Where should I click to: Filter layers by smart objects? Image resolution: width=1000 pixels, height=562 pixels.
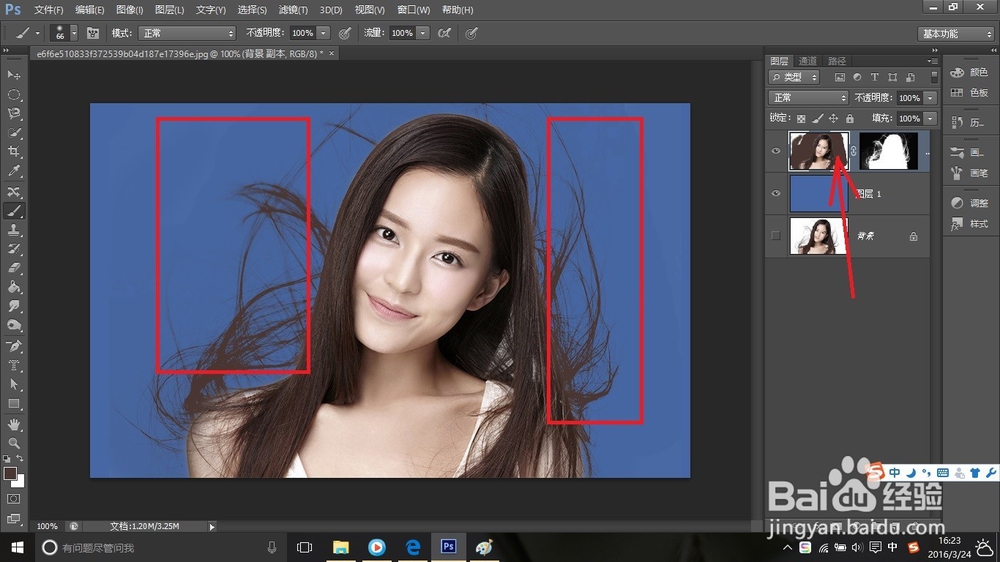click(x=910, y=77)
